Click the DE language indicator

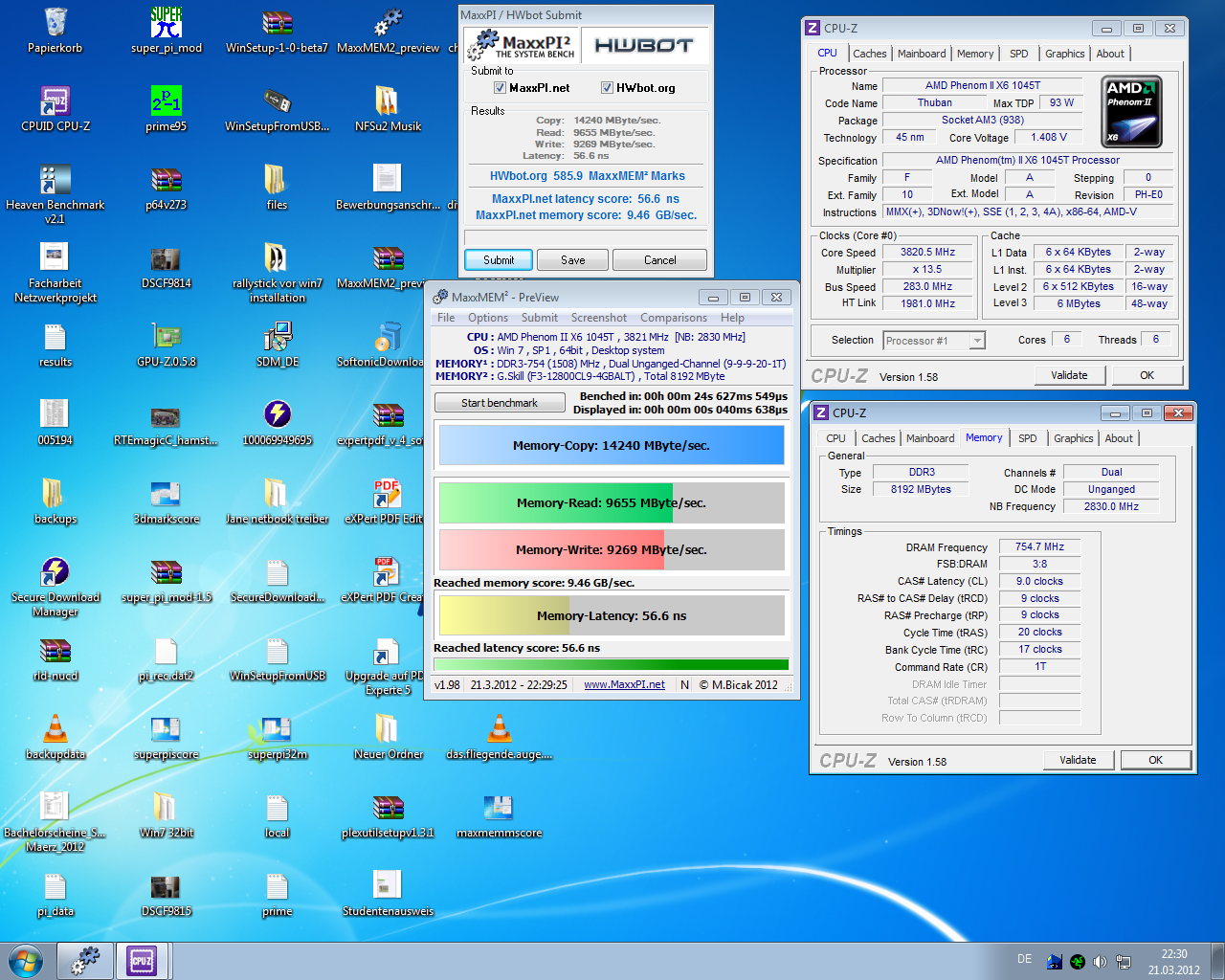point(1024,959)
